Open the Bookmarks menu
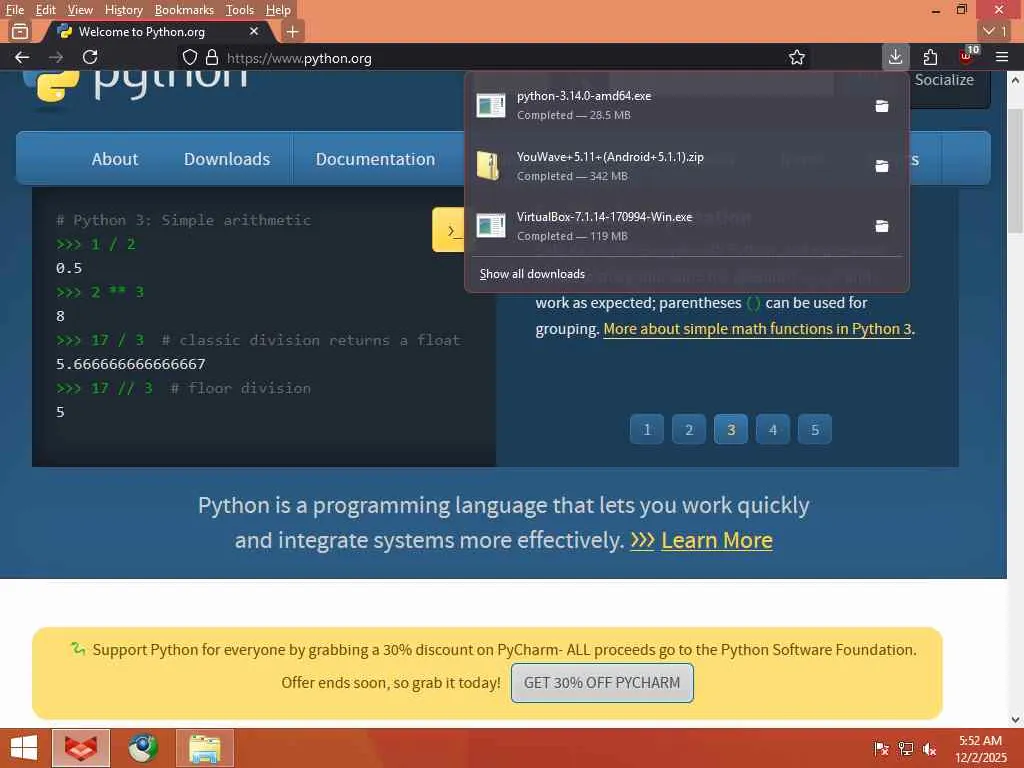The height and width of the screenshot is (768, 1024). click(x=184, y=10)
